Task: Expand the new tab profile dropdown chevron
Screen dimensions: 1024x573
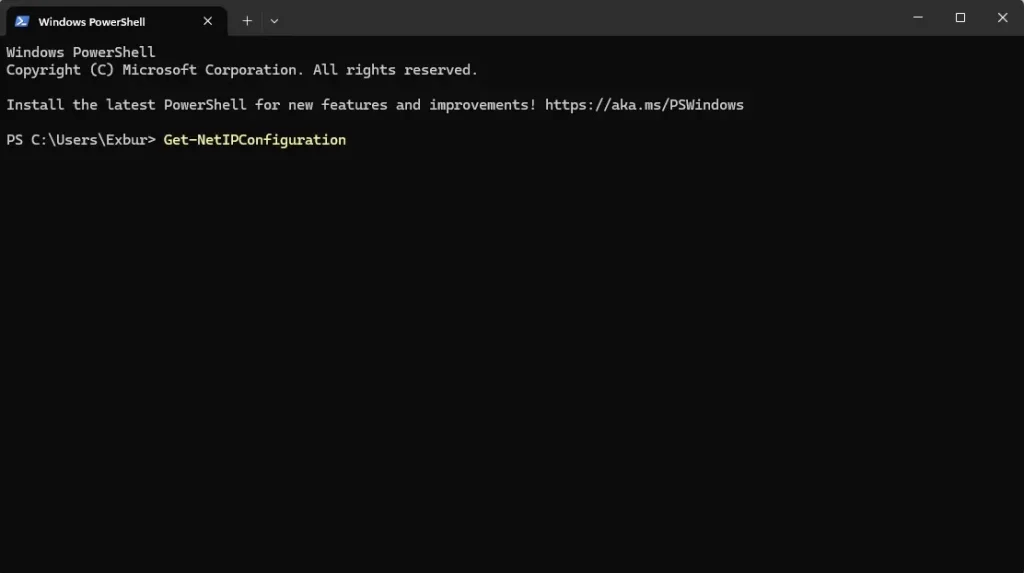Action: (274, 21)
